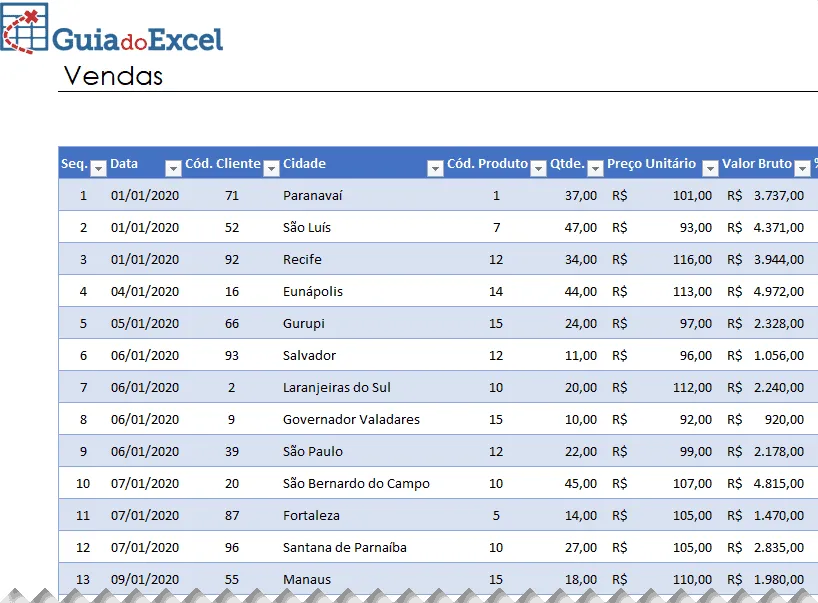
Task: Select unit price 116,00 cell
Action: [661, 259]
